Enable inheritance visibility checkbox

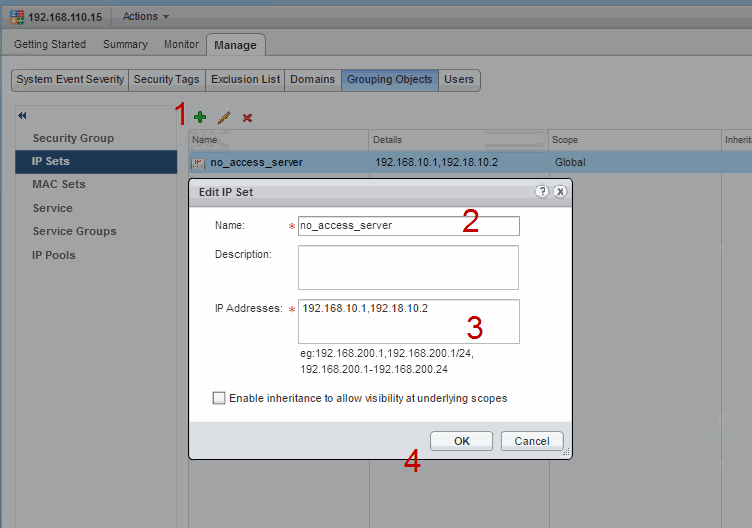click(x=219, y=398)
